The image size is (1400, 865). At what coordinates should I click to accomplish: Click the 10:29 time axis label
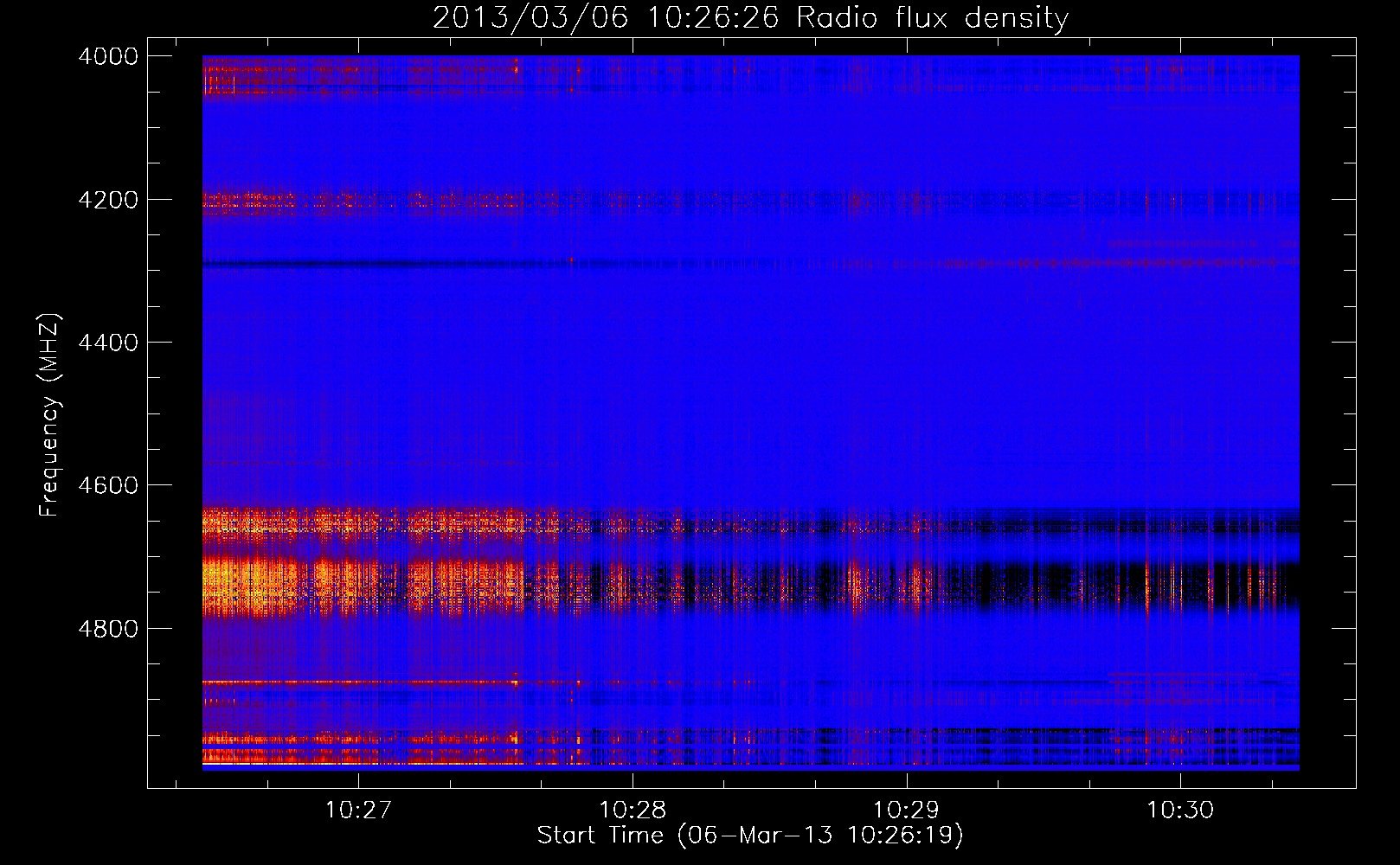tap(906, 810)
